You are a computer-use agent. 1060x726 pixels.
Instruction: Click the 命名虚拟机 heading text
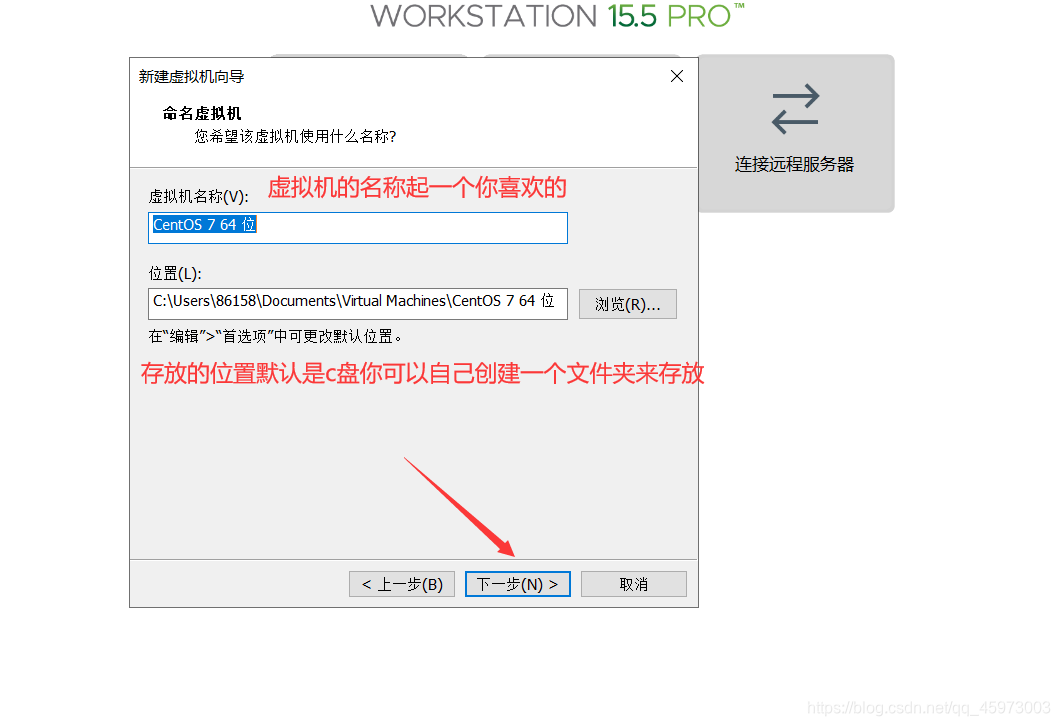point(201,113)
